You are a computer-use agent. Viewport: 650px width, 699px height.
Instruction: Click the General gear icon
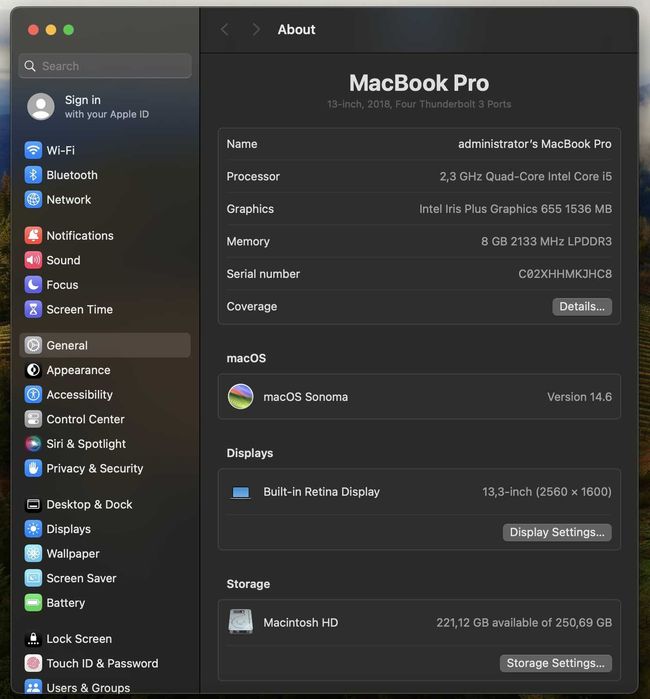click(x=33, y=345)
